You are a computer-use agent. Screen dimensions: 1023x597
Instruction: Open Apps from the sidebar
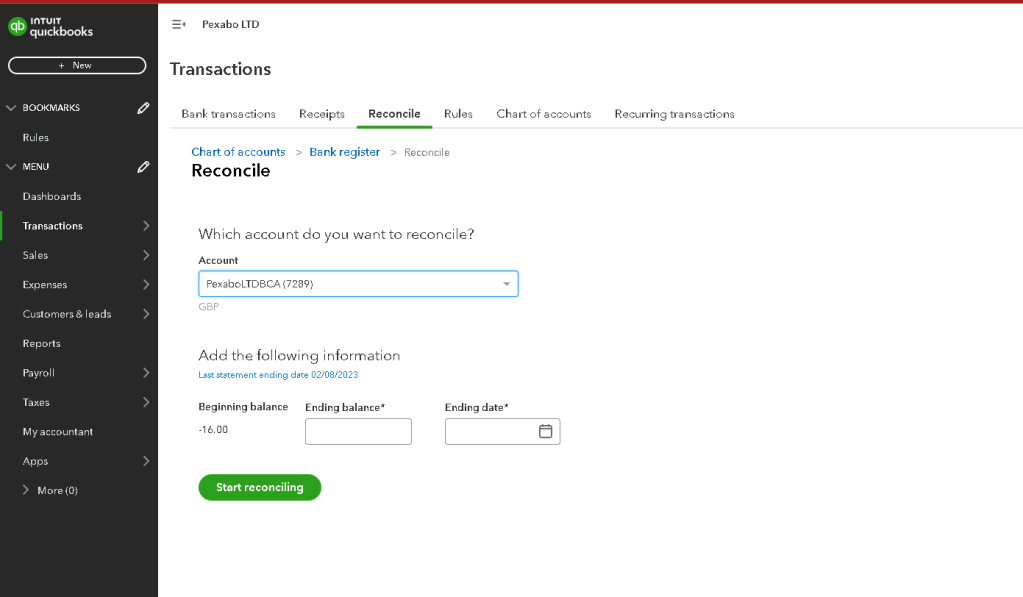[35, 461]
